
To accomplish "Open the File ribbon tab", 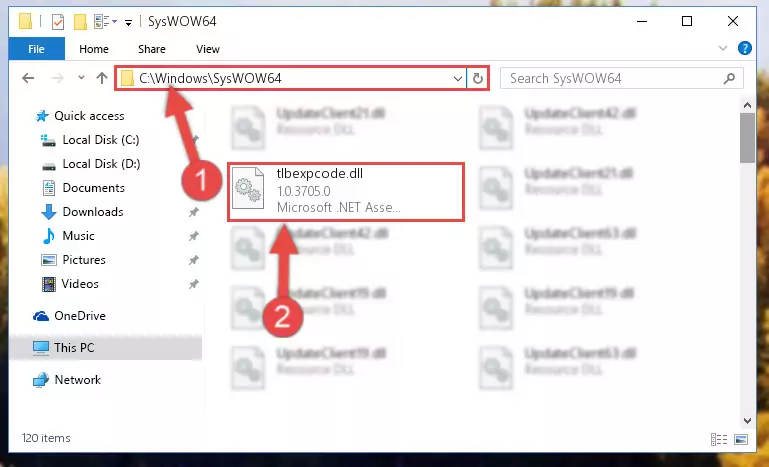I will pos(36,49).
